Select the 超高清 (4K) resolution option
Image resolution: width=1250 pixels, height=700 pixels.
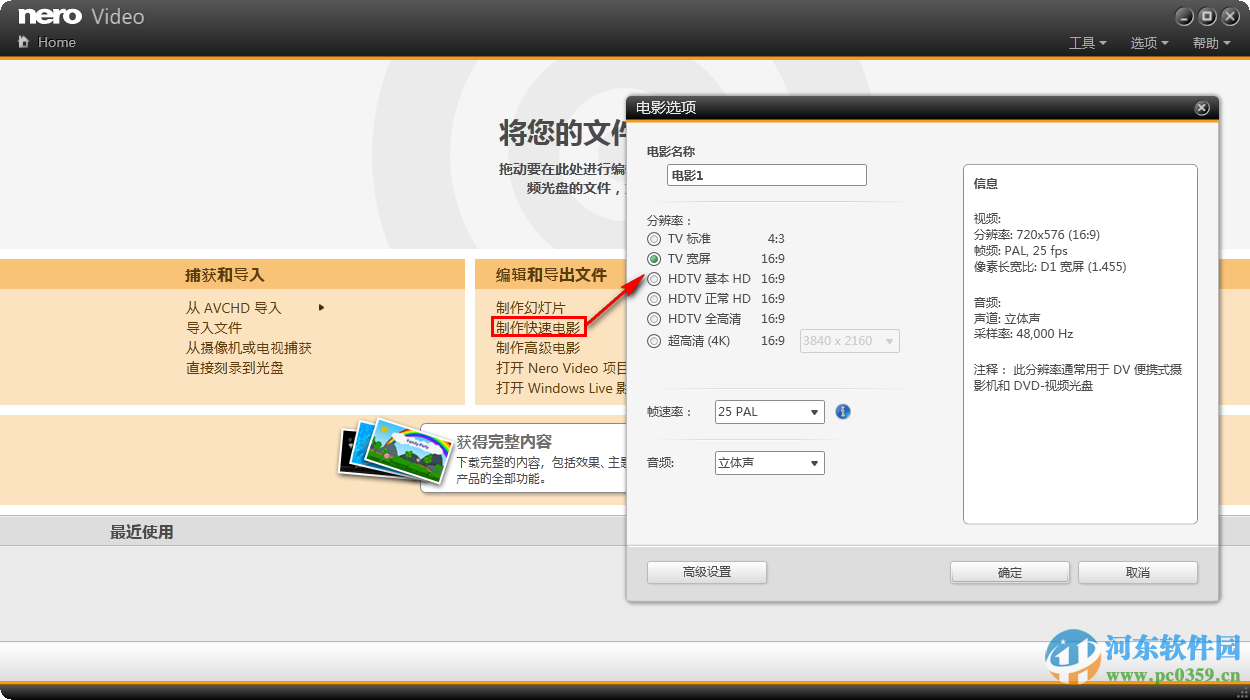653,340
